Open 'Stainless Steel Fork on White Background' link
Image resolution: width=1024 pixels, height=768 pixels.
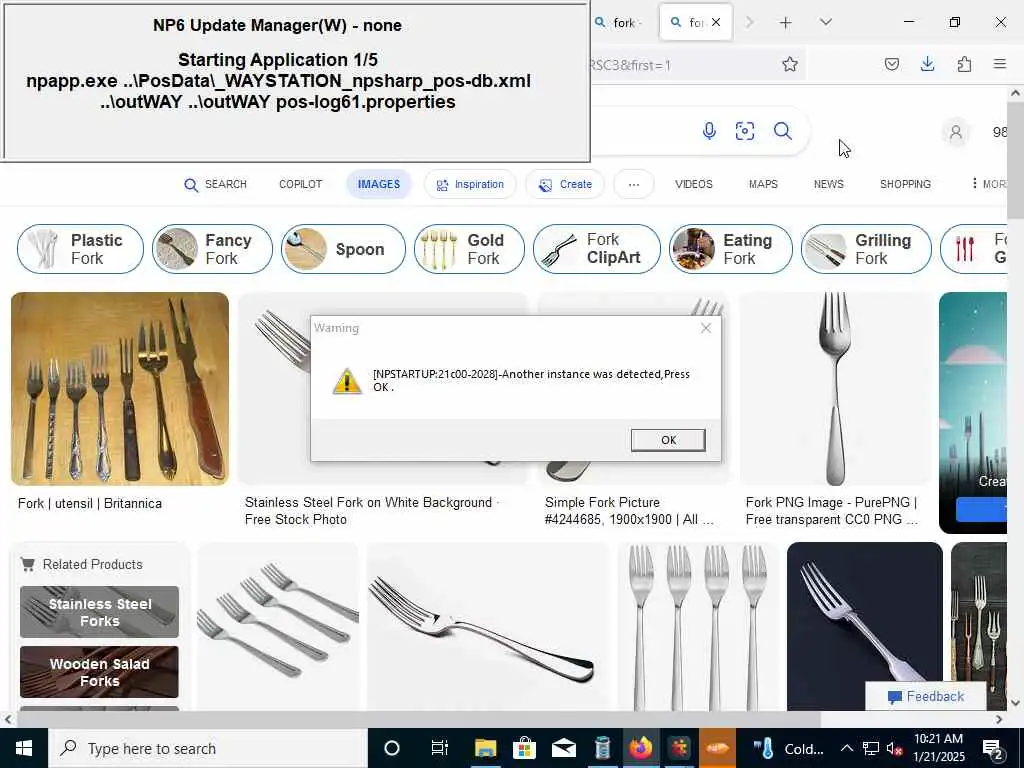click(371, 511)
